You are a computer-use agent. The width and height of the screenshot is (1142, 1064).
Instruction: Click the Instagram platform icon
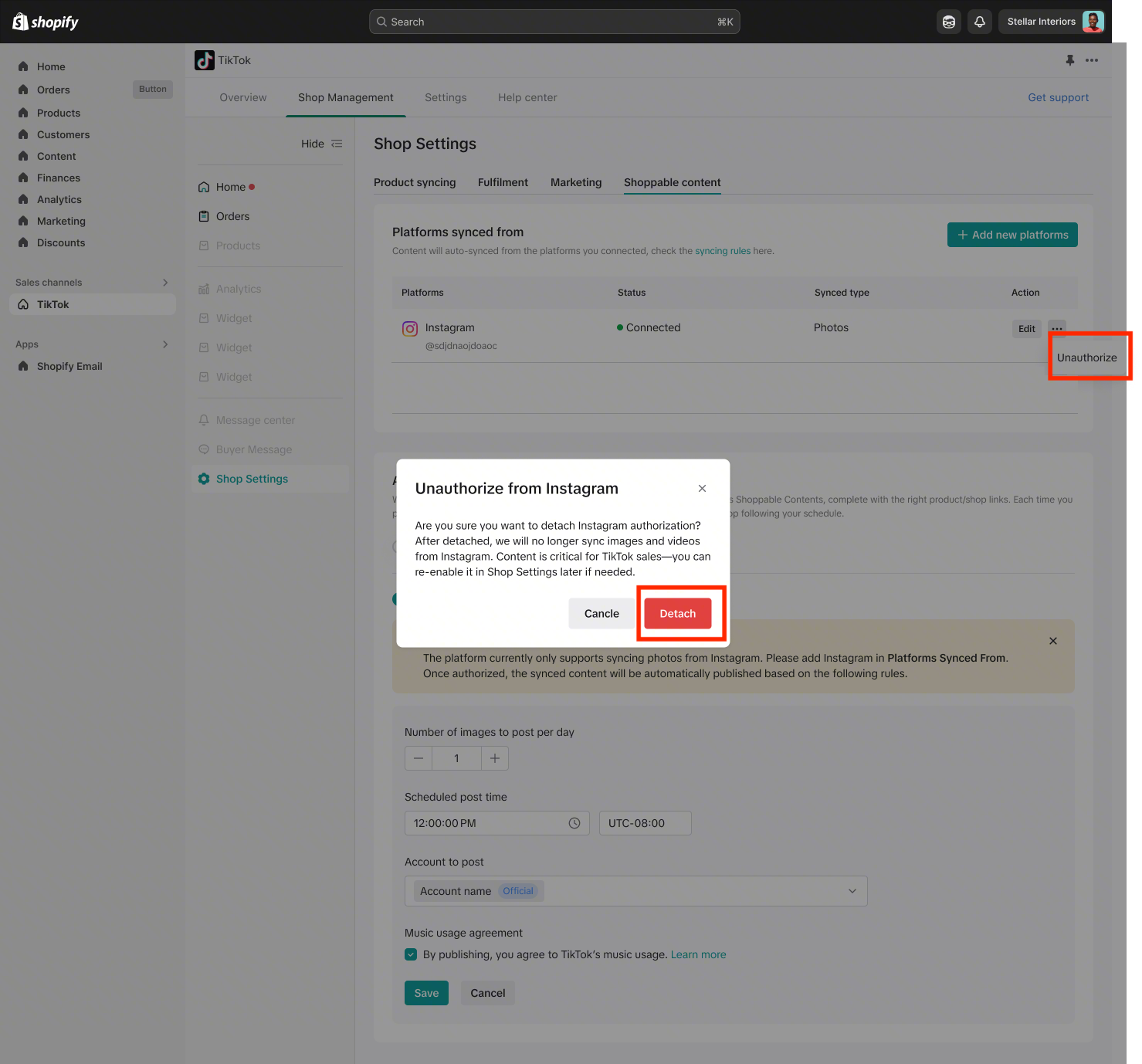tap(410, 329)
